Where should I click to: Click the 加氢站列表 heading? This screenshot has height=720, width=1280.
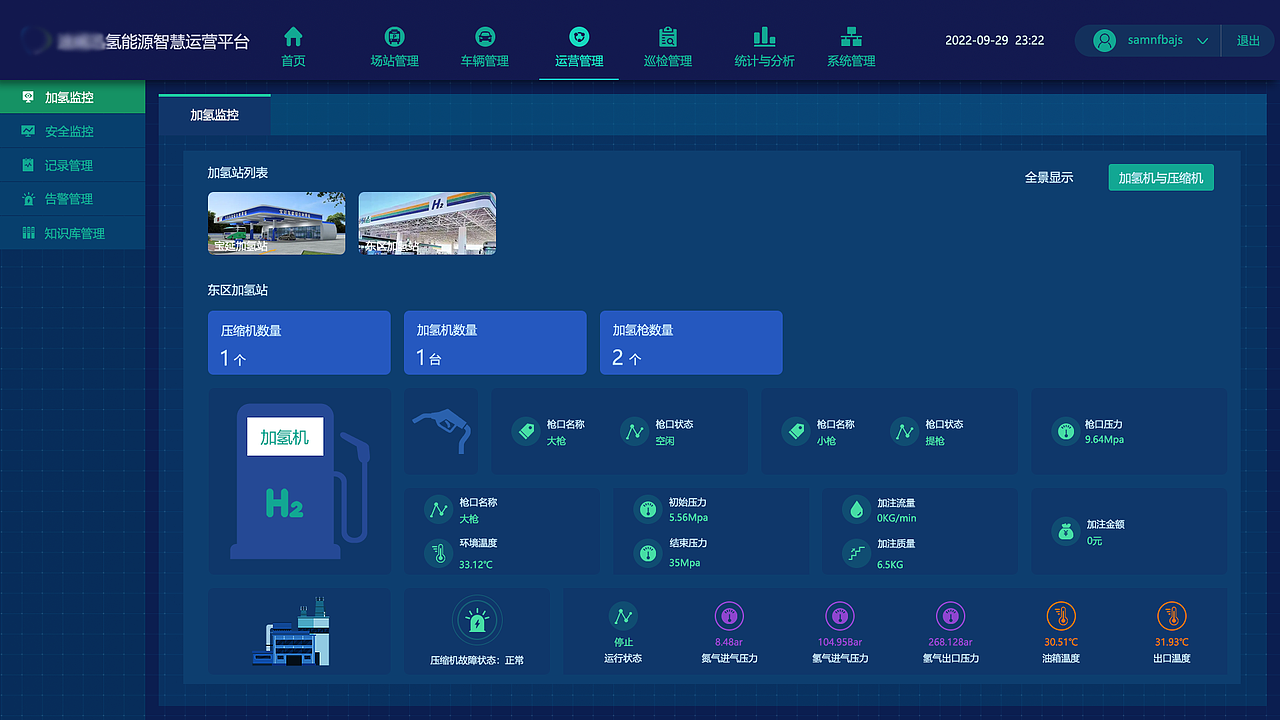238,173
